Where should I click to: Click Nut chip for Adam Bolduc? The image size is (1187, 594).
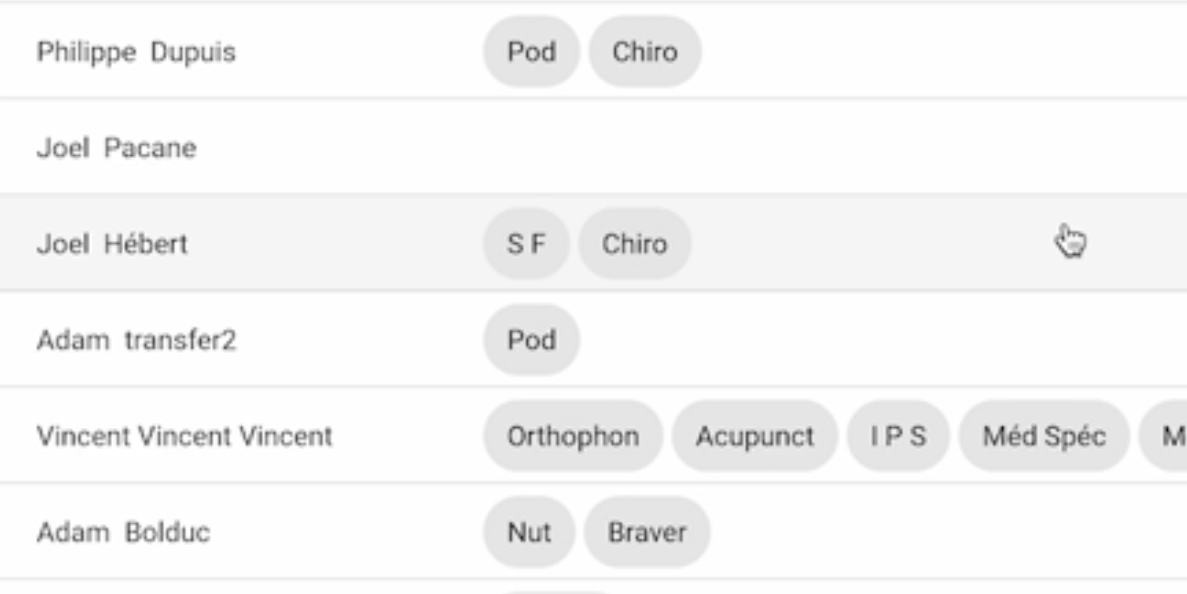point(529,532)
